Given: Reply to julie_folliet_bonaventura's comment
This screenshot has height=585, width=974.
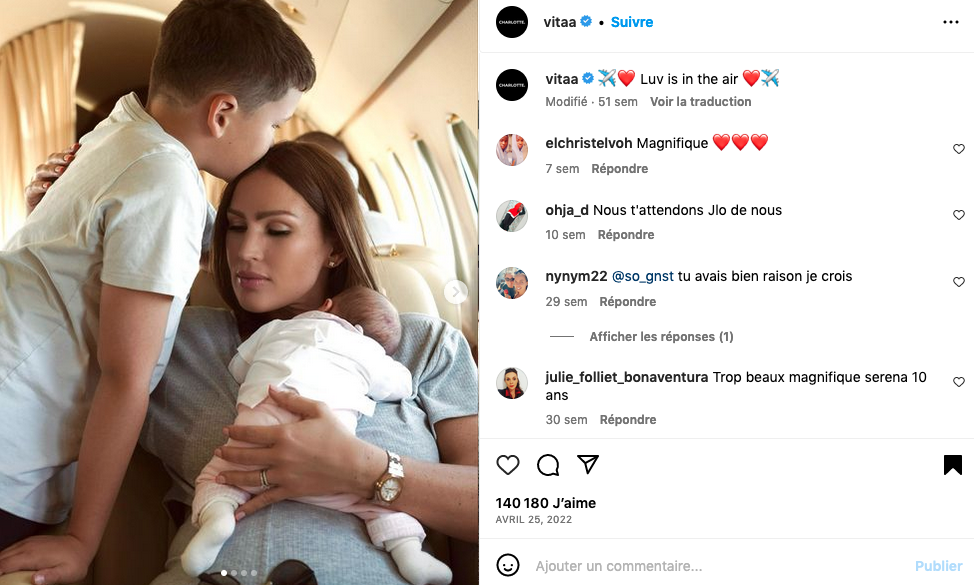Looking at the screenshot, I should (627, 420).
